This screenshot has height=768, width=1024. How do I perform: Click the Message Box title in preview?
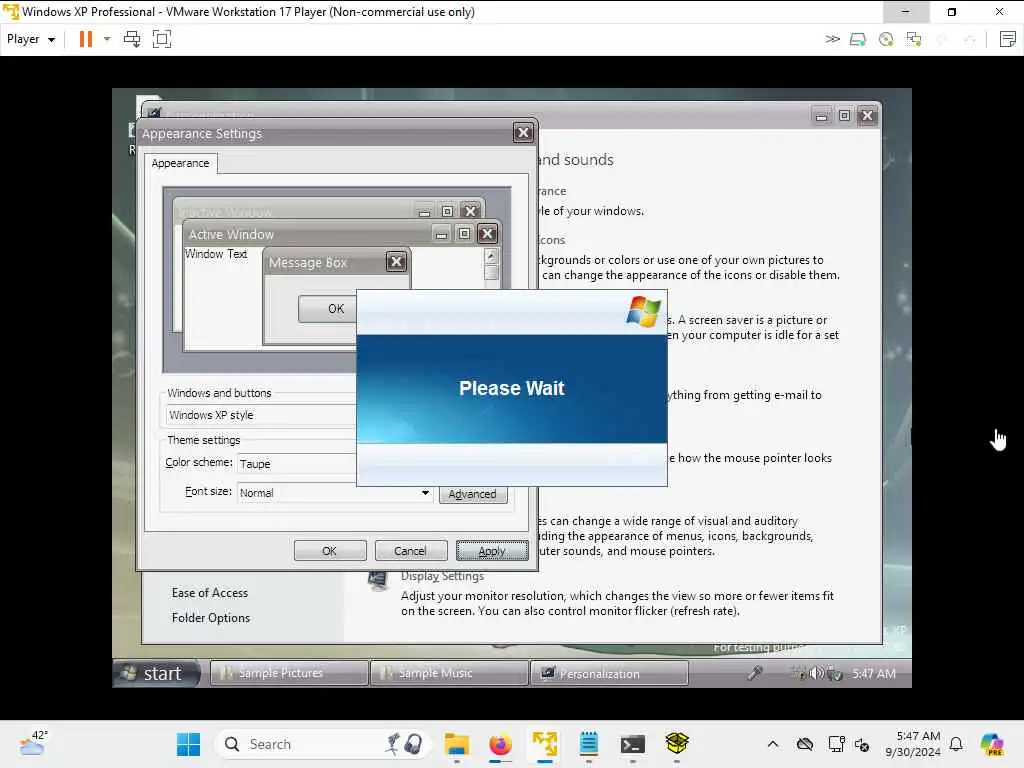pyautogui.click(x=308, y=263)
